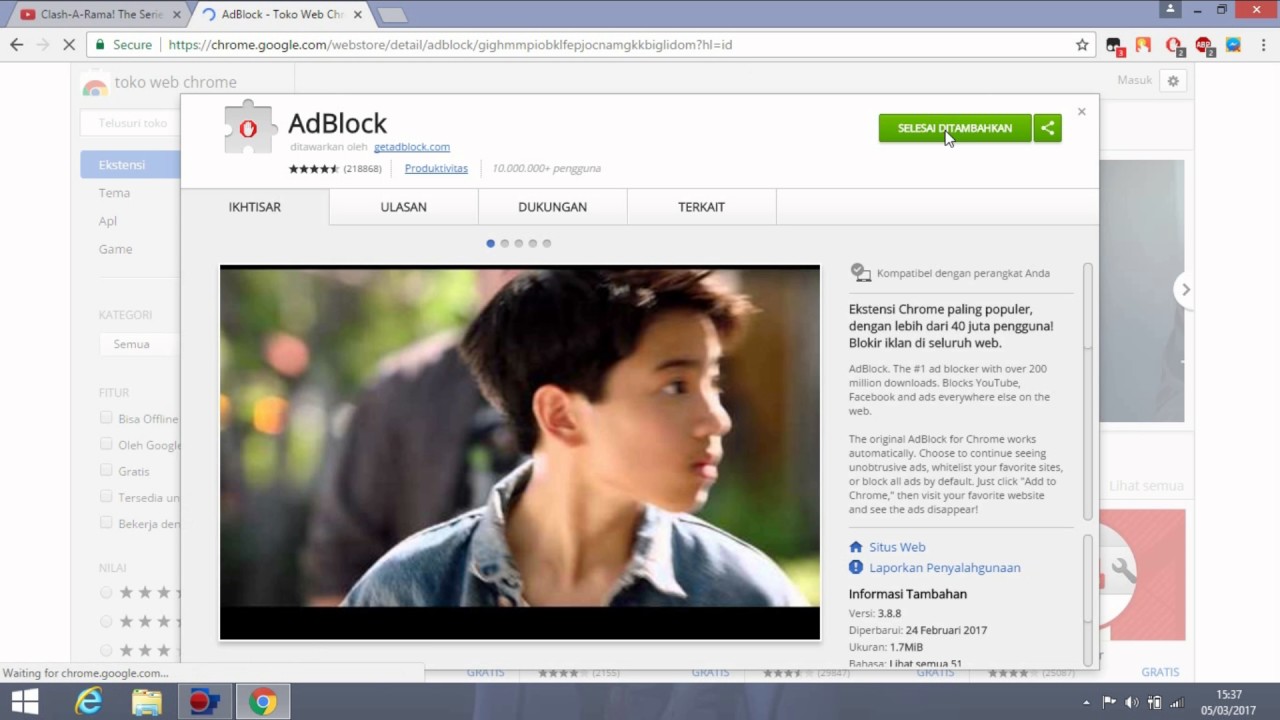Select the third carousel dot
The width and height of the screenshot is (1280, 720).
click(x=518, y=243)
